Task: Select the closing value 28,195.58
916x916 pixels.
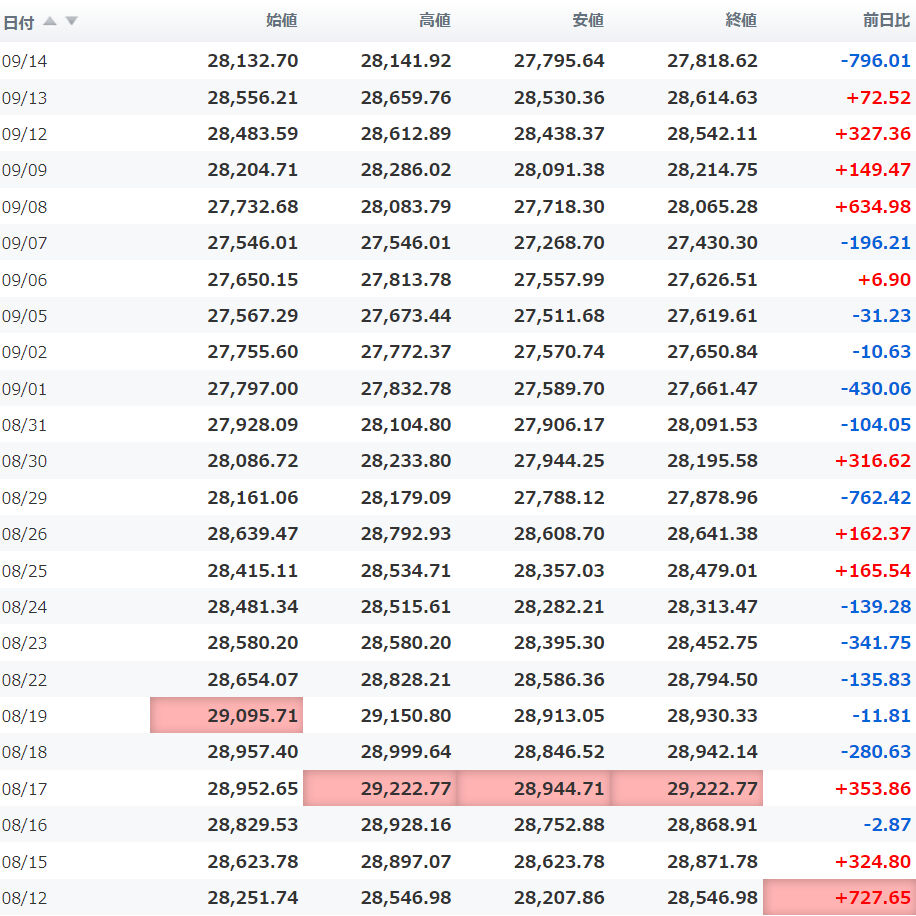Action: (x=712, y=462)
